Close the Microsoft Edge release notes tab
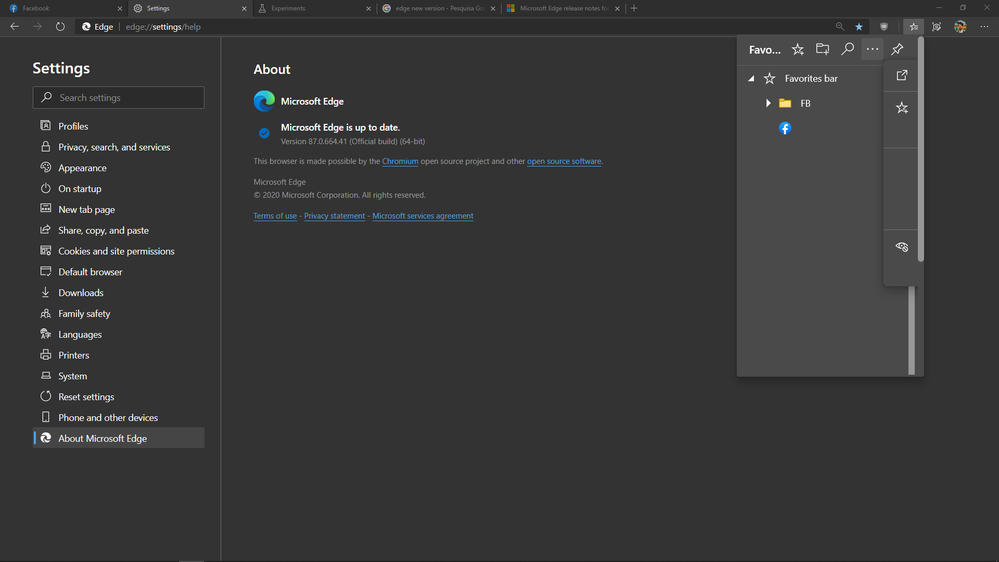The image size is (999, 562). pyautogui.click(x=617, y=8)
